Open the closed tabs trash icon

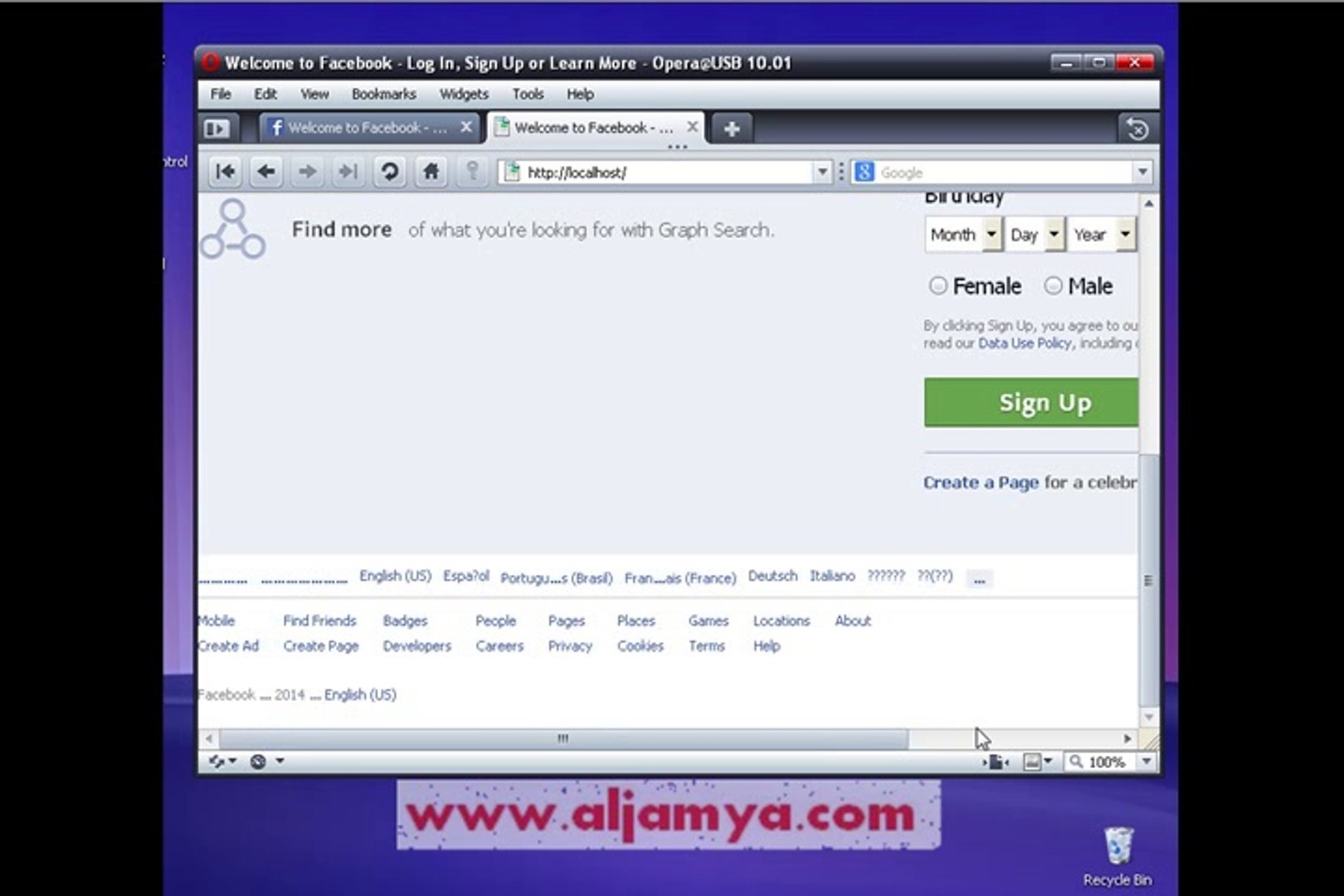click(1136, 128)
